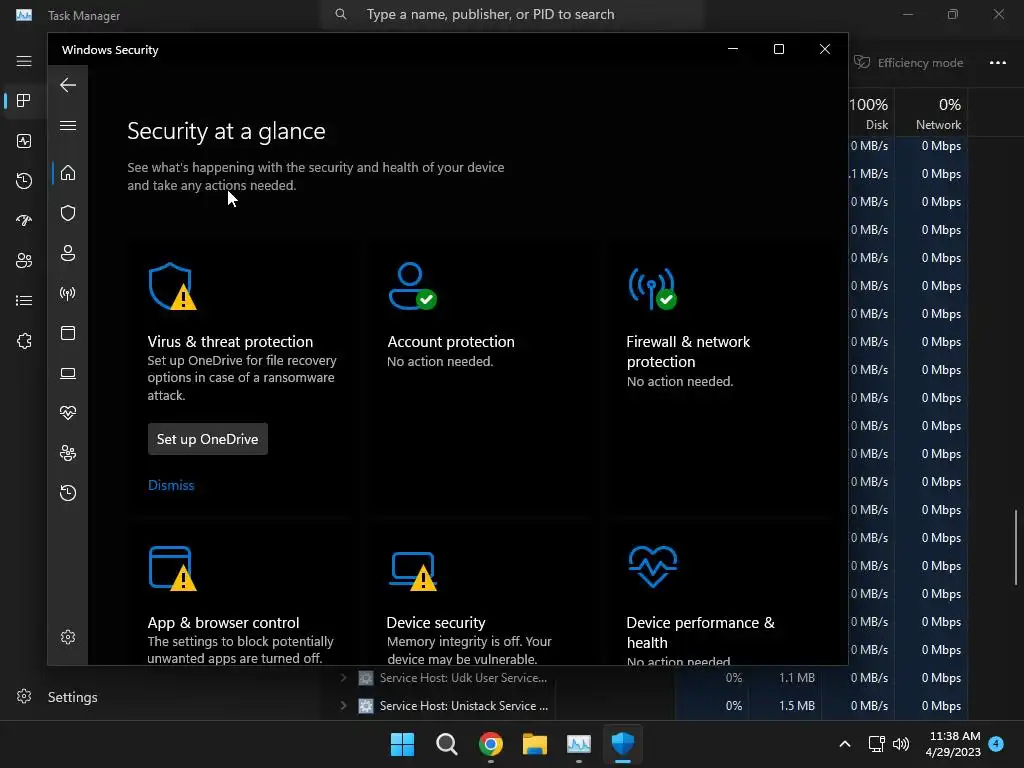Open taskbar Search
Viewport: 1024px width, 768px height.
(x=447, y=744)
